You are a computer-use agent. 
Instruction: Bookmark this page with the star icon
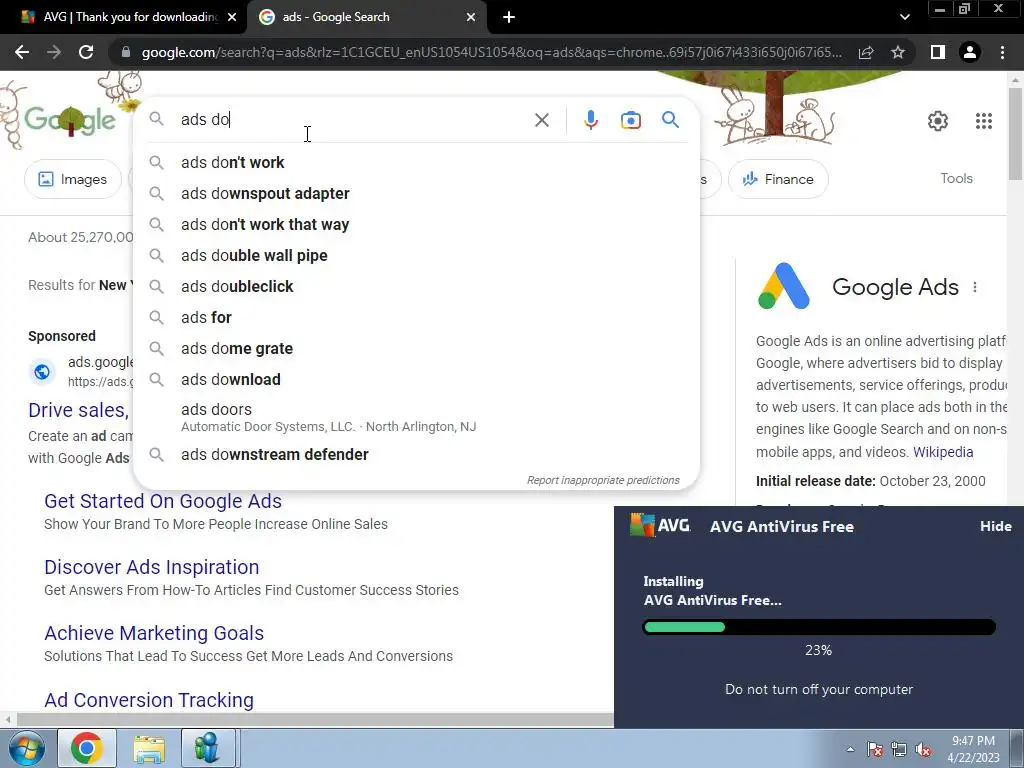898,52
